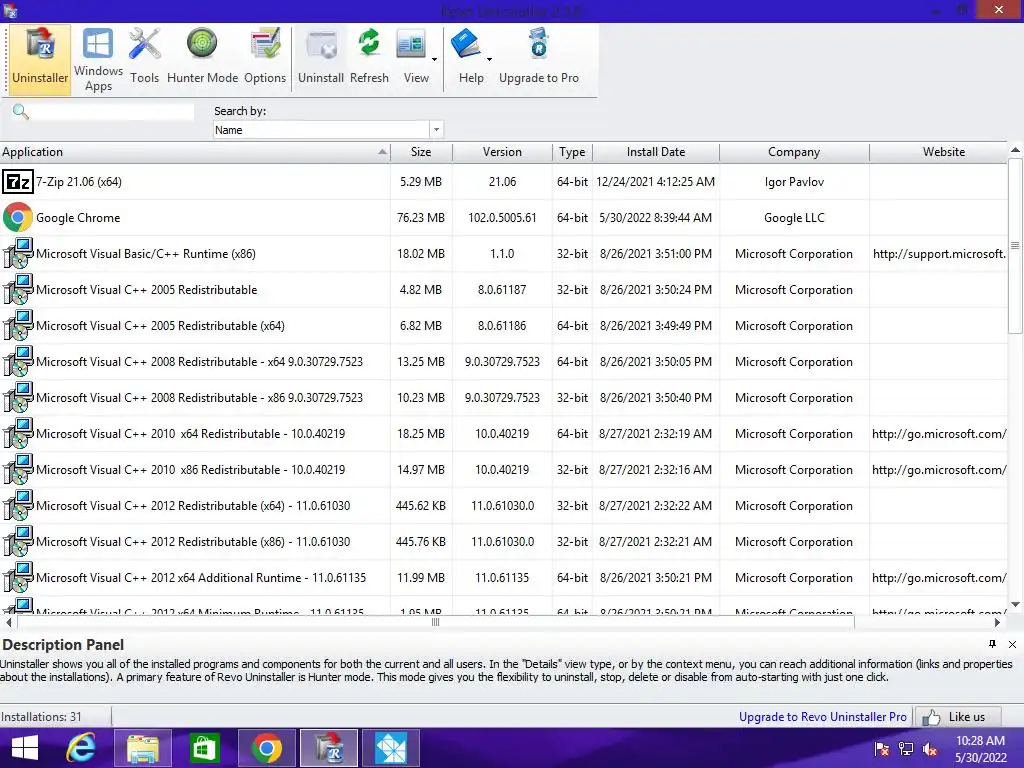
Task: Select Visual C++ 2012 Redistributable (x86) icon
Action: tap(18, 541)
